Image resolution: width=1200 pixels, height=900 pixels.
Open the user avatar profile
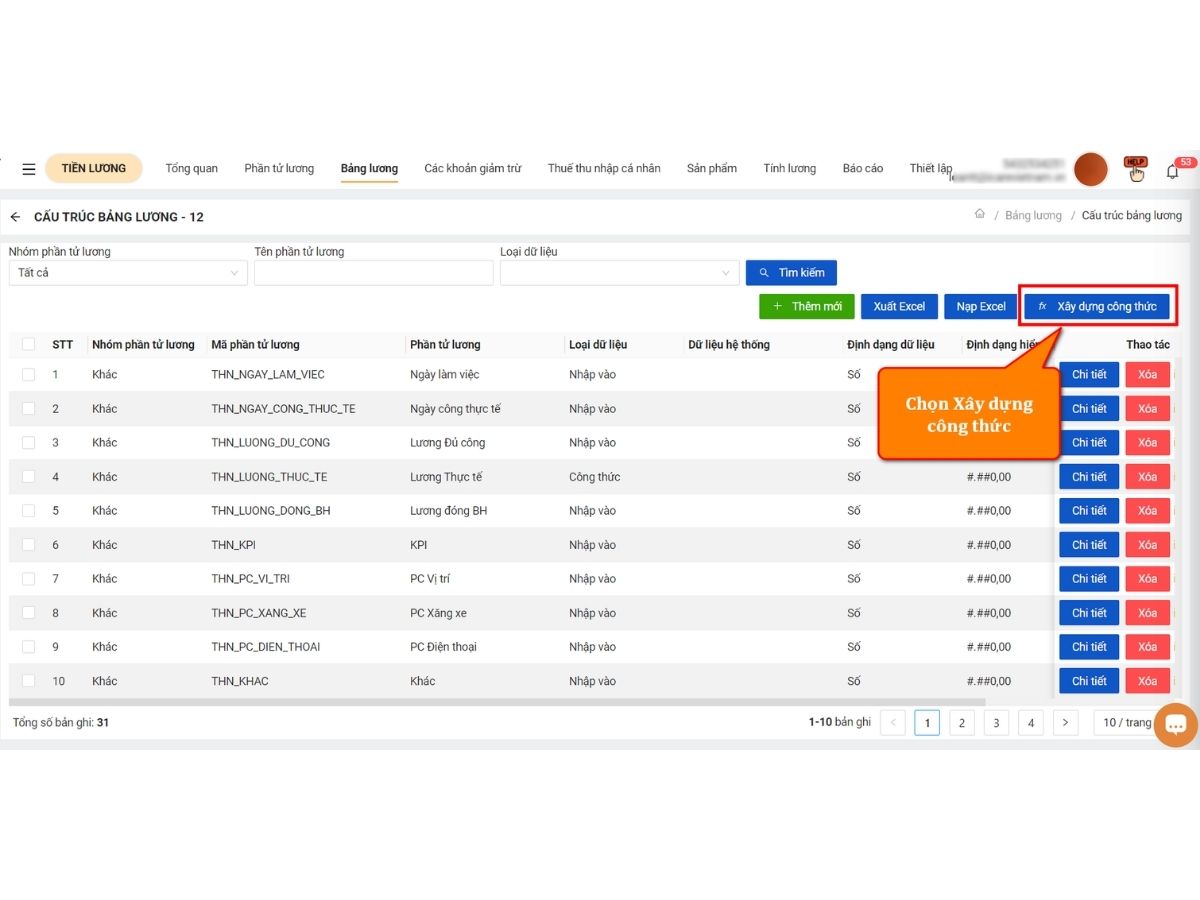(x=1090, y=170)
